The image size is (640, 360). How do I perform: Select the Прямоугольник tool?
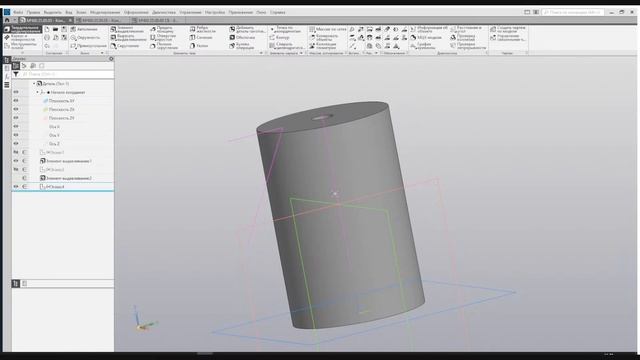pyautogui.click(x=89, y=46)
